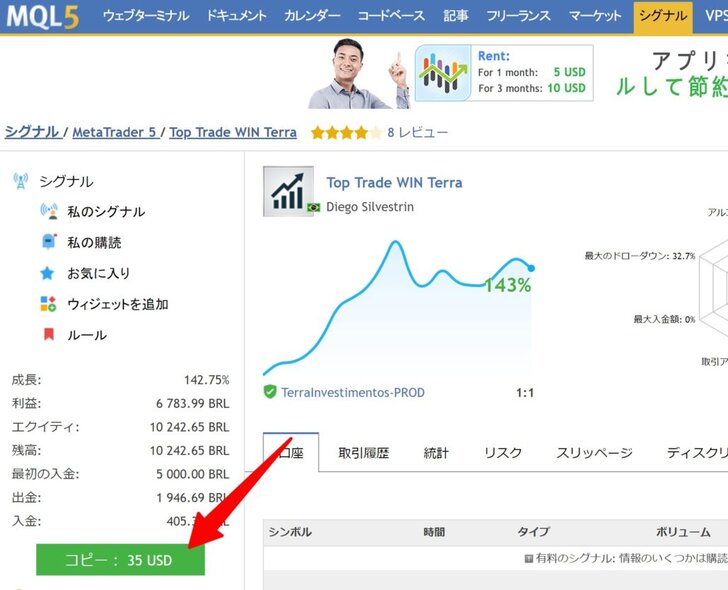
Task: Click the エクイティ value 10 242.65 BRL
Action: click(x=189, y=427)
